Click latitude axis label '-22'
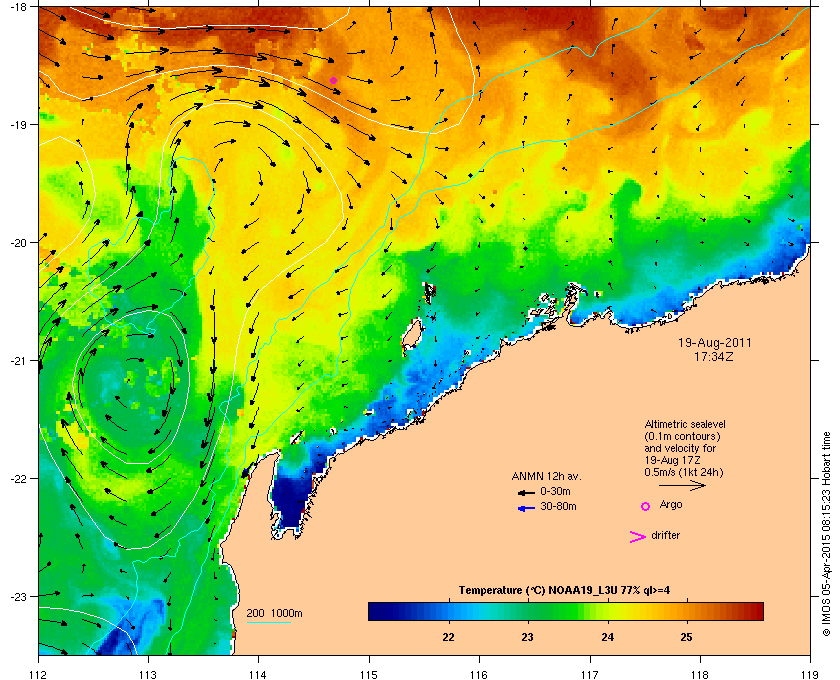This screenshot has width=840, height=680. (x=18, y=478)
